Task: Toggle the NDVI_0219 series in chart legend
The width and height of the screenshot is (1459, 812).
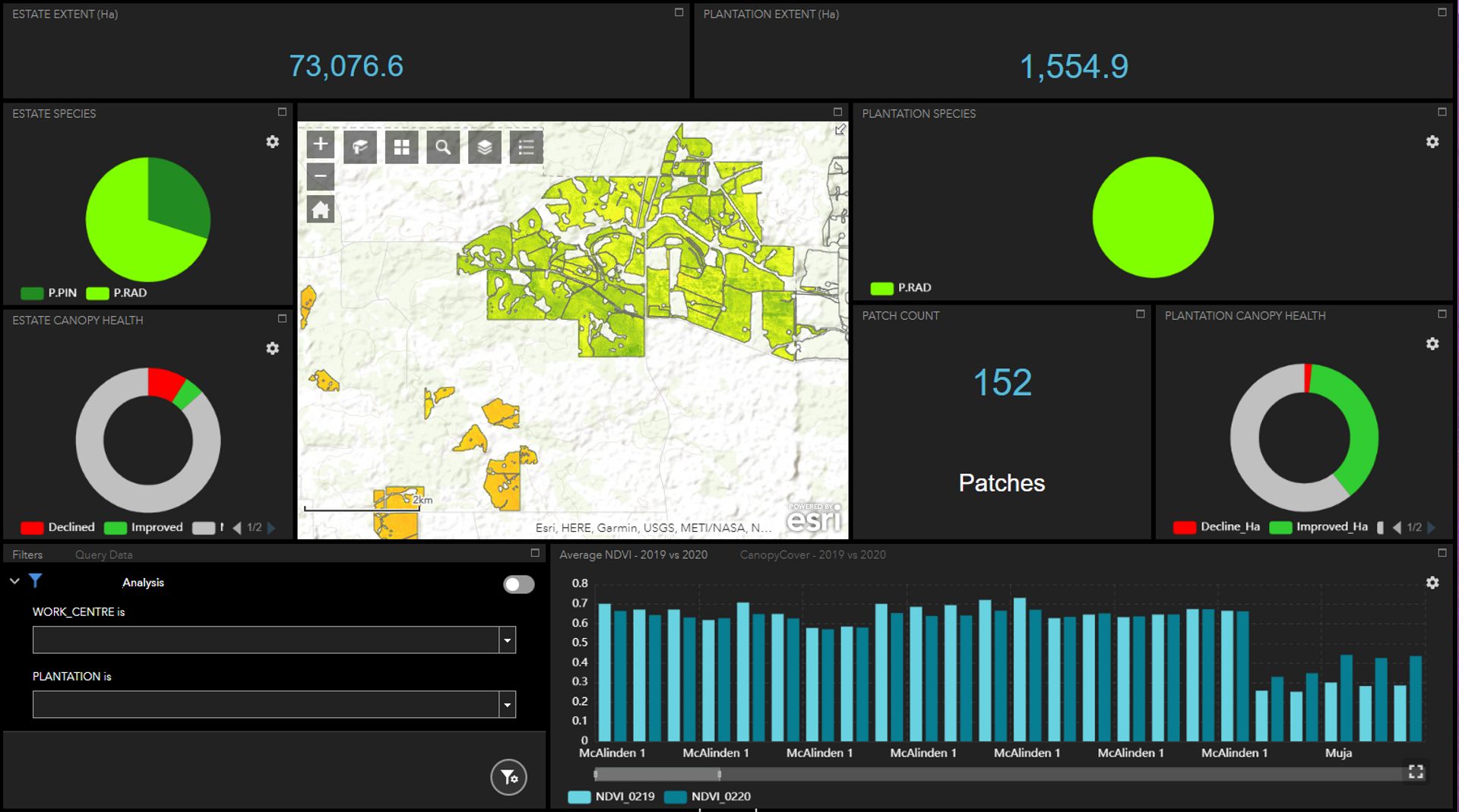Action: pos(612,797)
